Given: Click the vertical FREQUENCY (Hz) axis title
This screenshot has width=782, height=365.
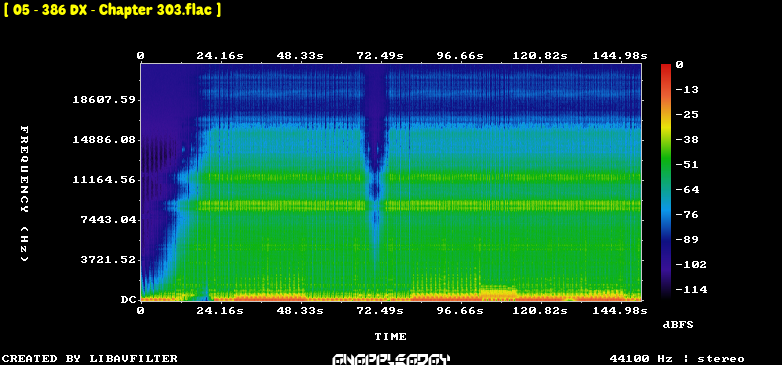Looking at the screenshot, I should point(24,193).
